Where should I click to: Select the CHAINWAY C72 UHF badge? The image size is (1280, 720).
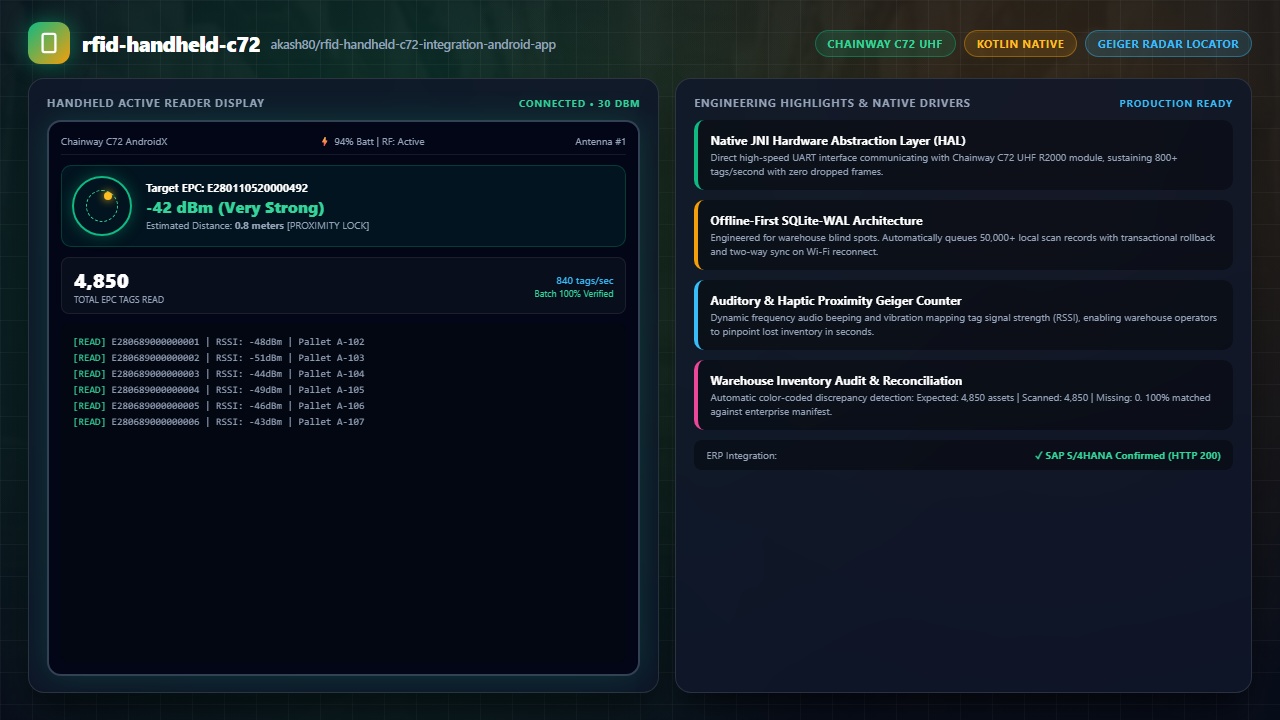(x=885, y=44)
